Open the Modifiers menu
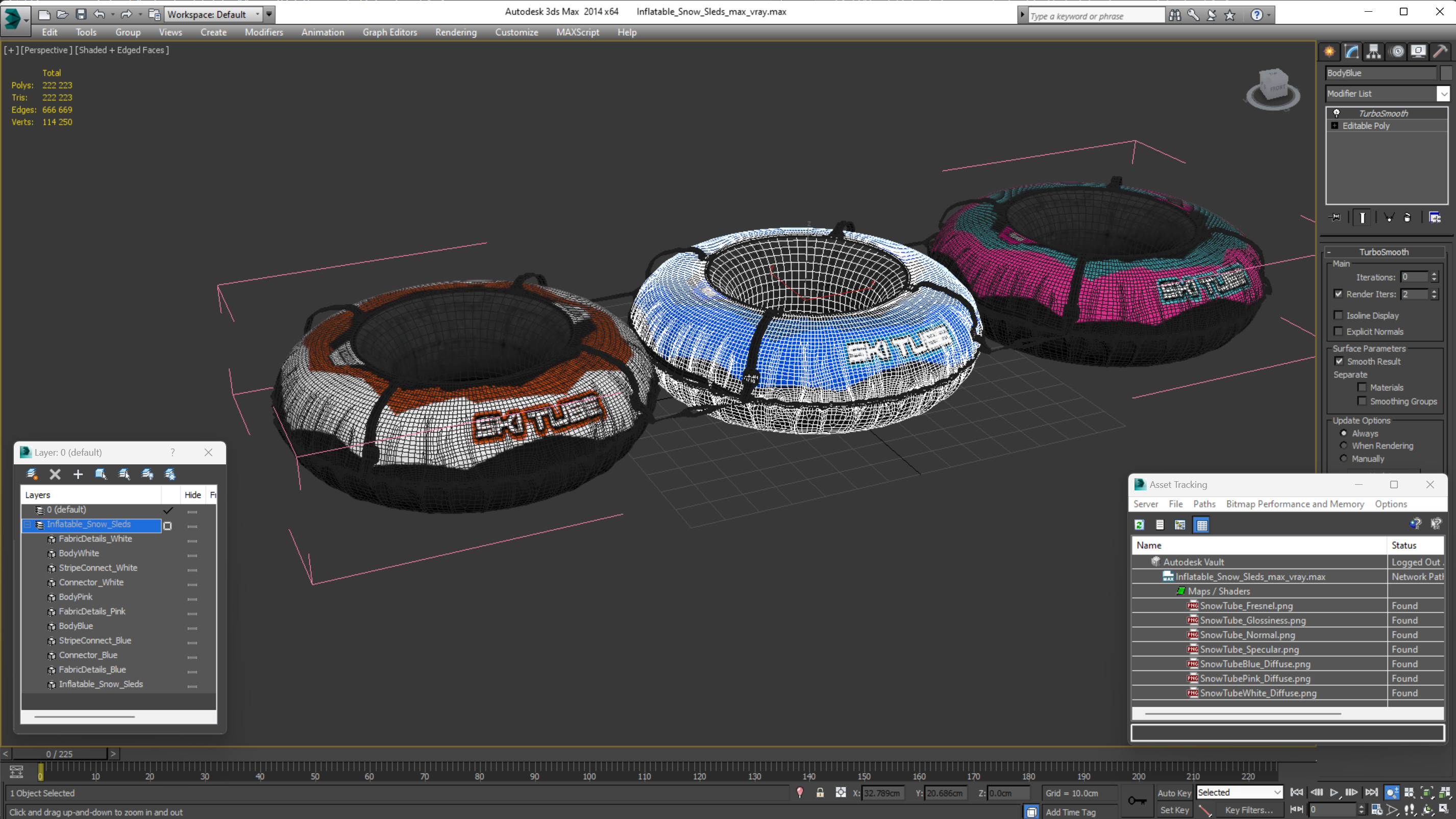Viewport: 1456px width, 819px height. [x=263, y=32]
